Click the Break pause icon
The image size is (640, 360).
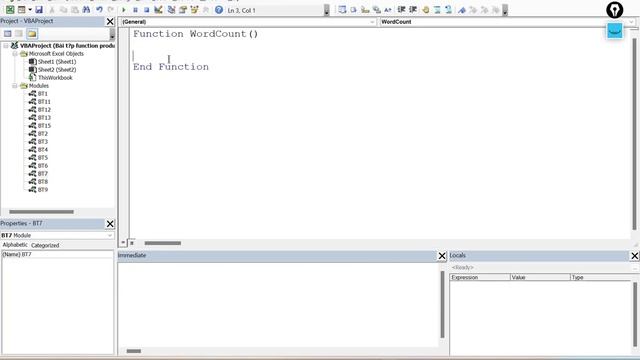135,10
